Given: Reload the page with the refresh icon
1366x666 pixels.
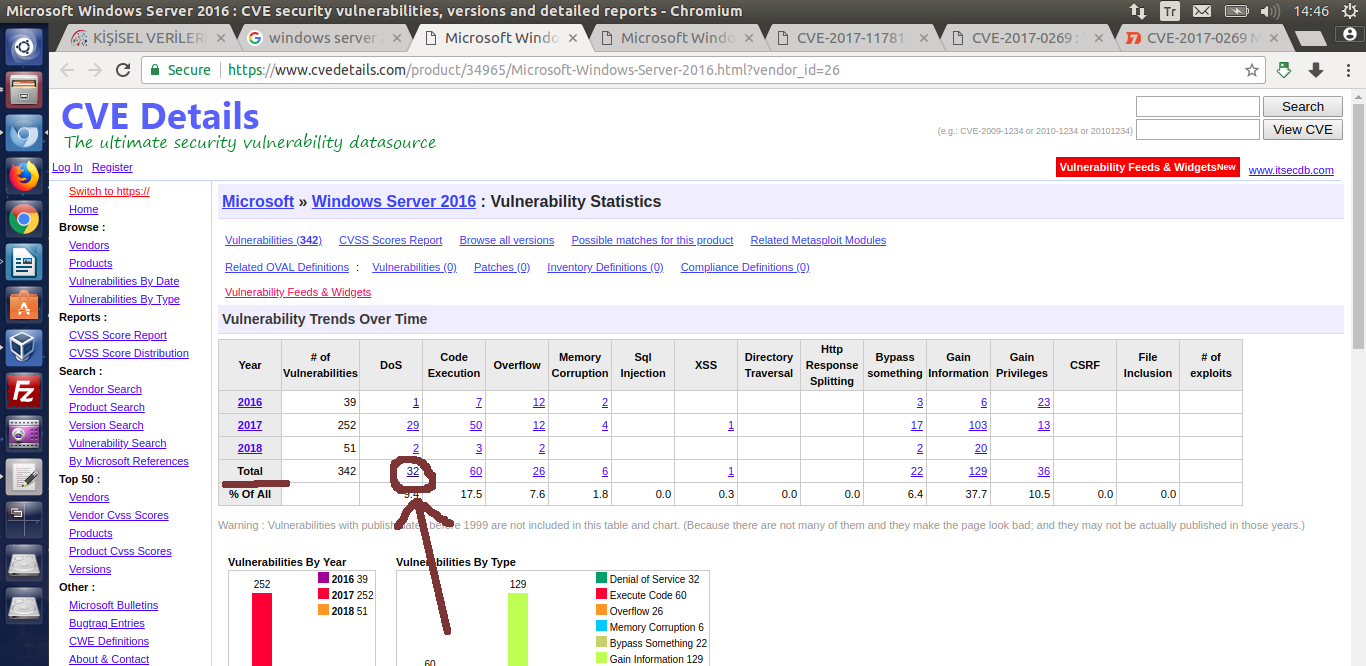Looking at the screenshot, I should coord(123,70).
